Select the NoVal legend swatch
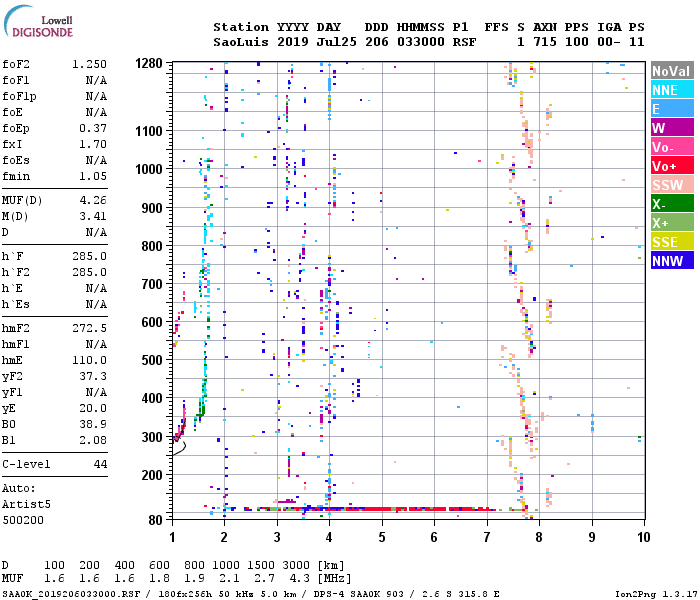Image resolution: width=700 pixels, height=600 pixels. tap(672, 71)
